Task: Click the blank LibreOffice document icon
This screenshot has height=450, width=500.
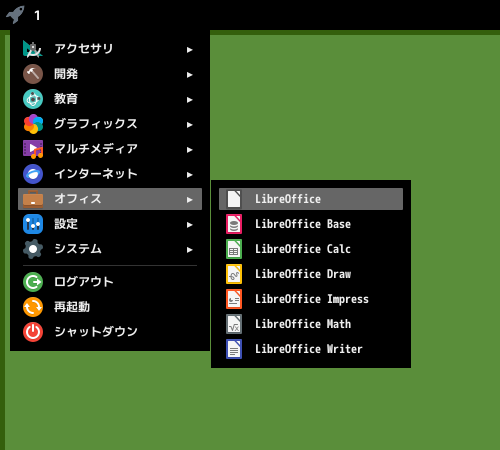Action: tap(234, 199)
